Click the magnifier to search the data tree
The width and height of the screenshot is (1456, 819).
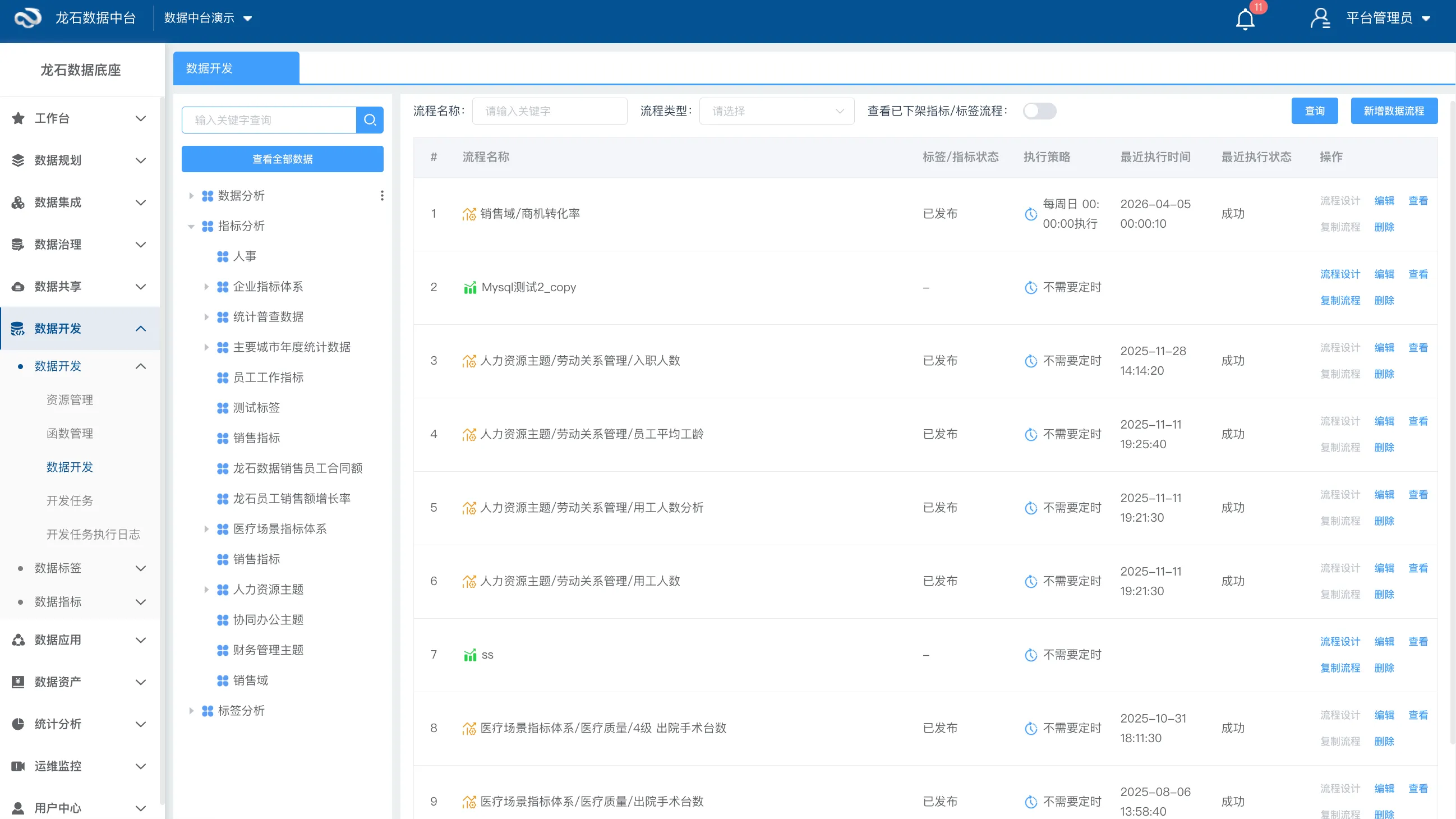pos(370,120)
